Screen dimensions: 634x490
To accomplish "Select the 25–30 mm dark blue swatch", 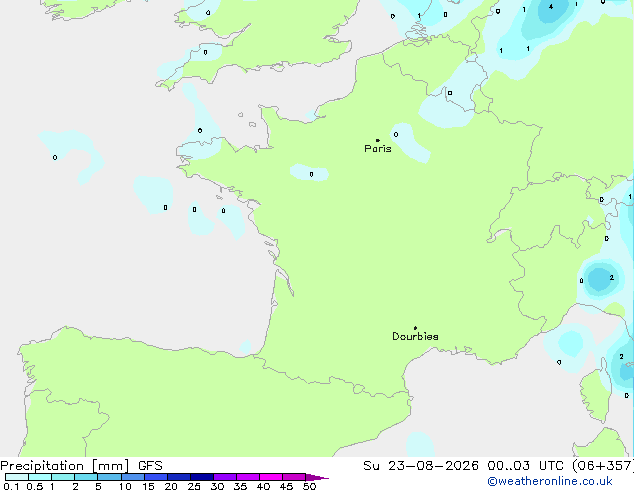I will [x=201, y=477].
